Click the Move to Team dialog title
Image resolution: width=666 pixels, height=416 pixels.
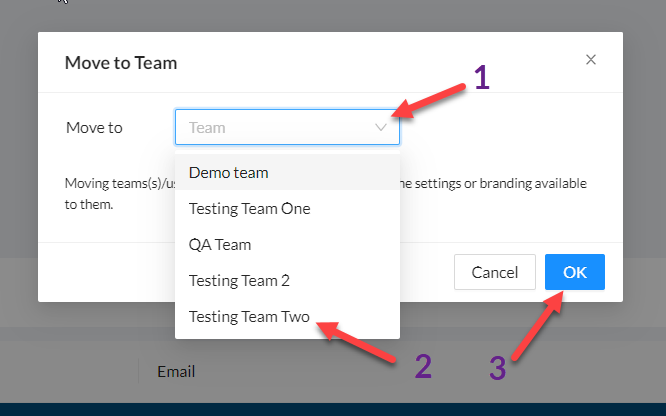point(121,63)
